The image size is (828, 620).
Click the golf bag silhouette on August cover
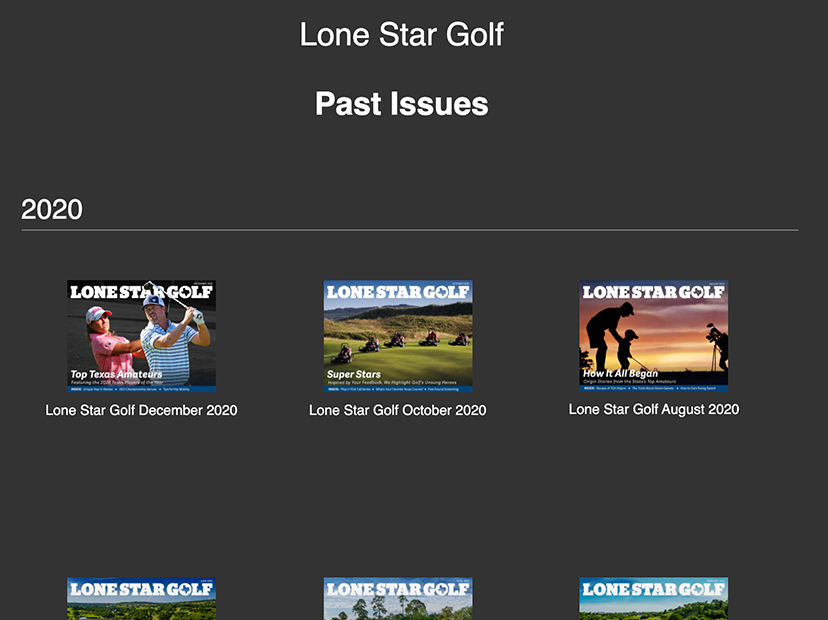point(718,346)
